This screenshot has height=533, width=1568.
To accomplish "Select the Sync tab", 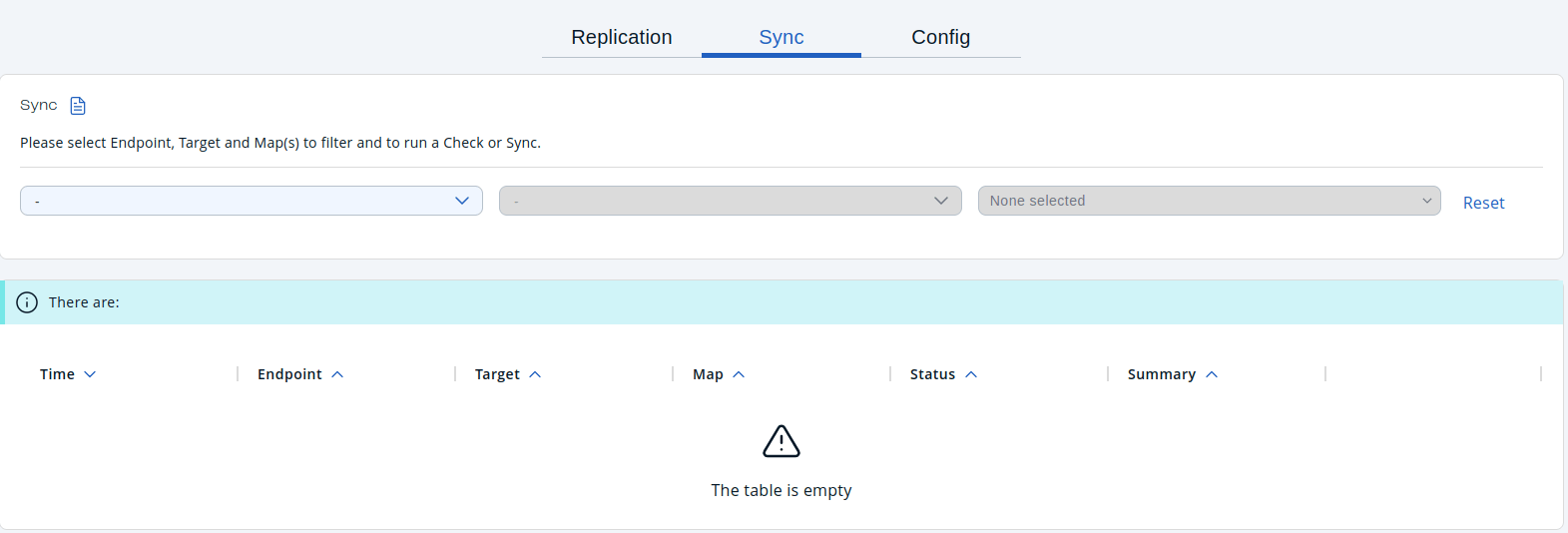I will click(781, 37).
